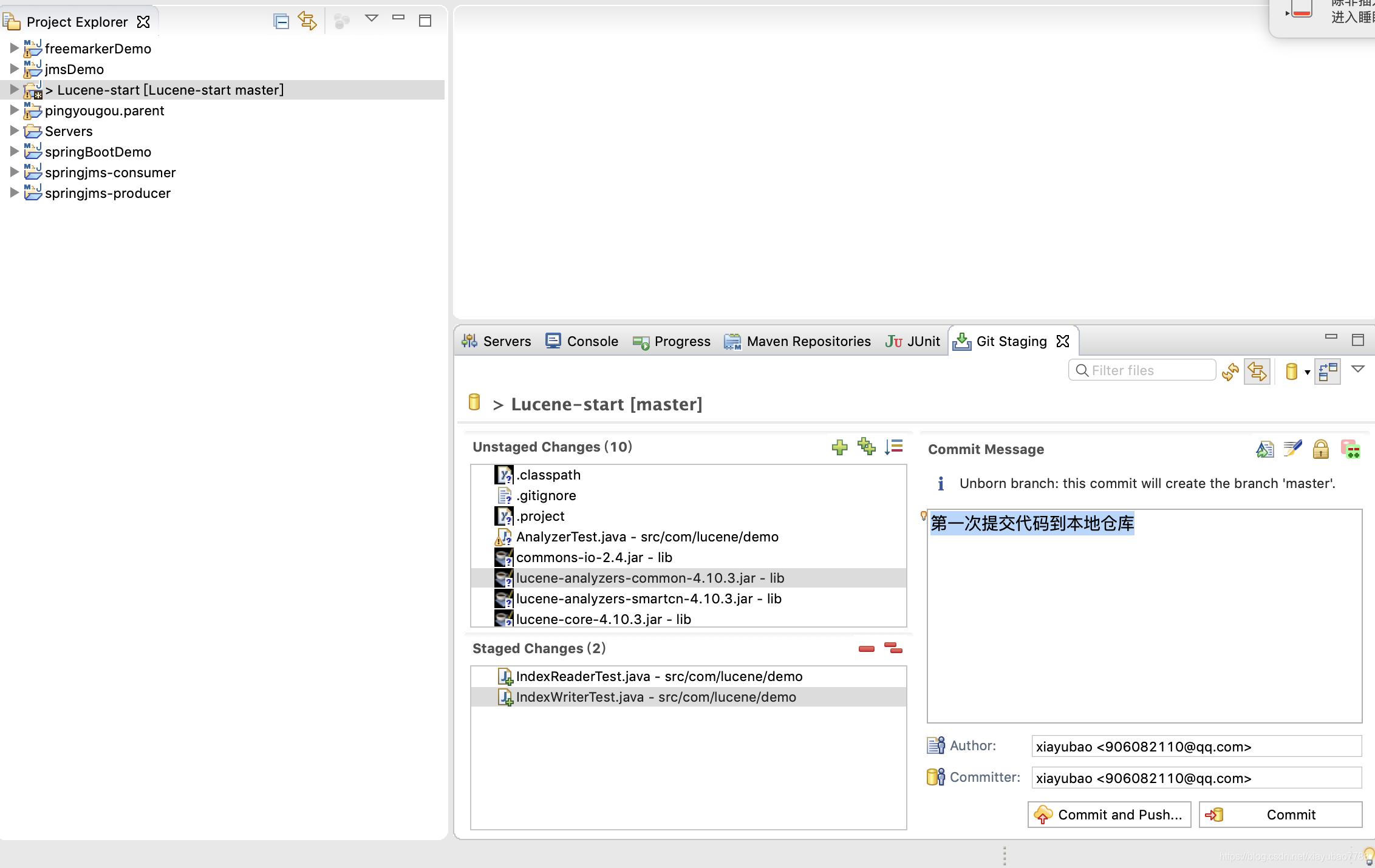The width and height of the screenshot is (1375, 868).
Task: Click Commit and Push button
Action: pyautogui.click(x=1108, y=814)
